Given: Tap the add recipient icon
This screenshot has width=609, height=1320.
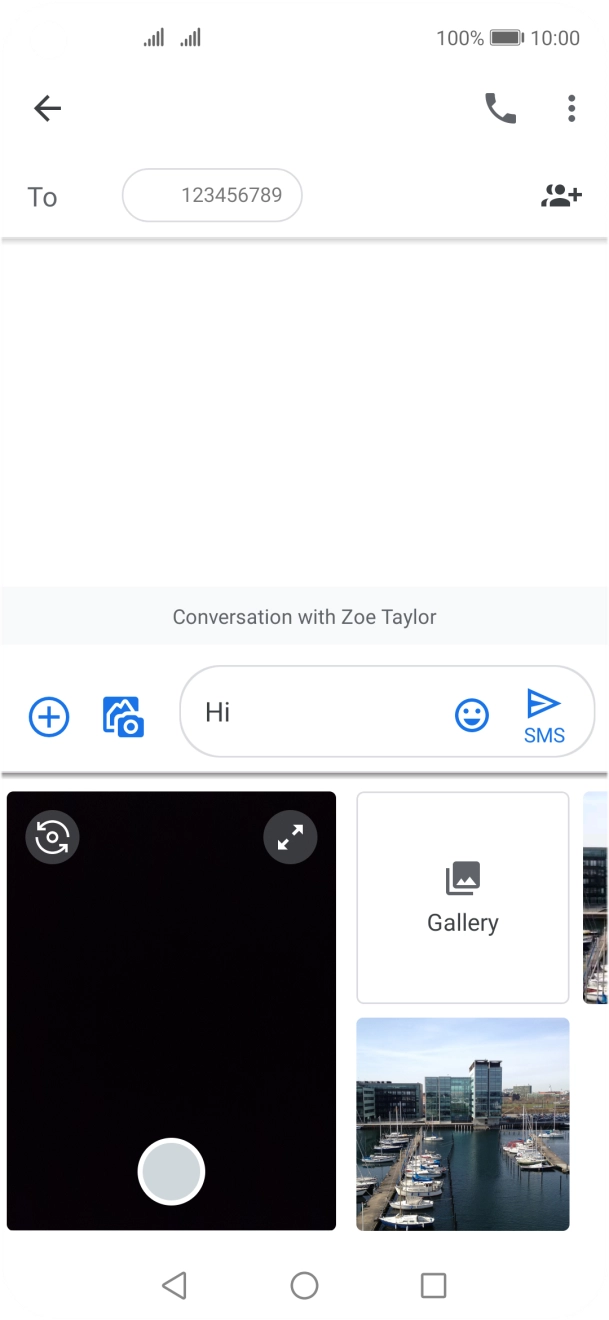Looking at the screenshot, I should tap(561, 196).
